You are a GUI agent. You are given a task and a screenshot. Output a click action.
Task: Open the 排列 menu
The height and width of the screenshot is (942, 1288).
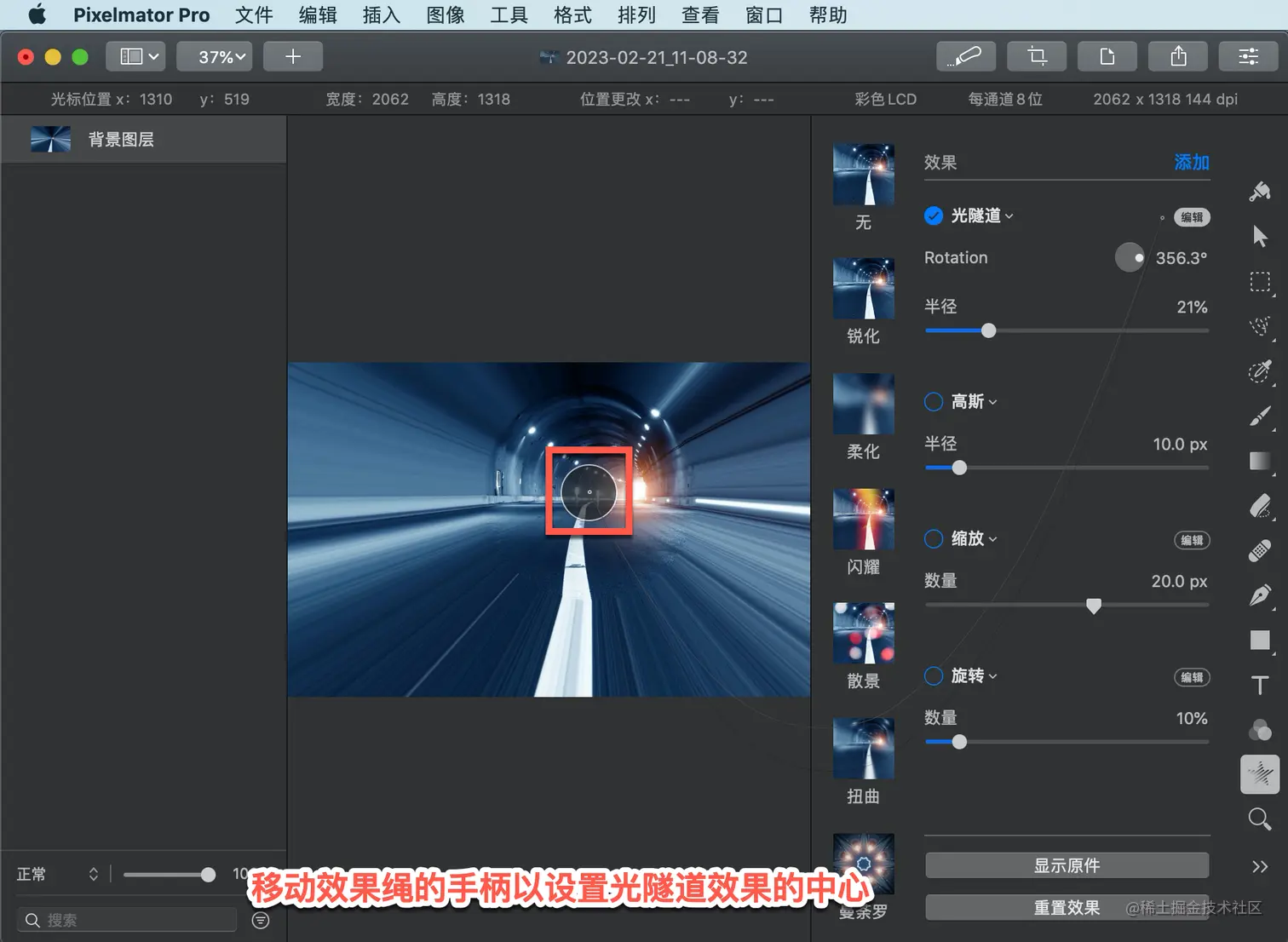(636, 14)
